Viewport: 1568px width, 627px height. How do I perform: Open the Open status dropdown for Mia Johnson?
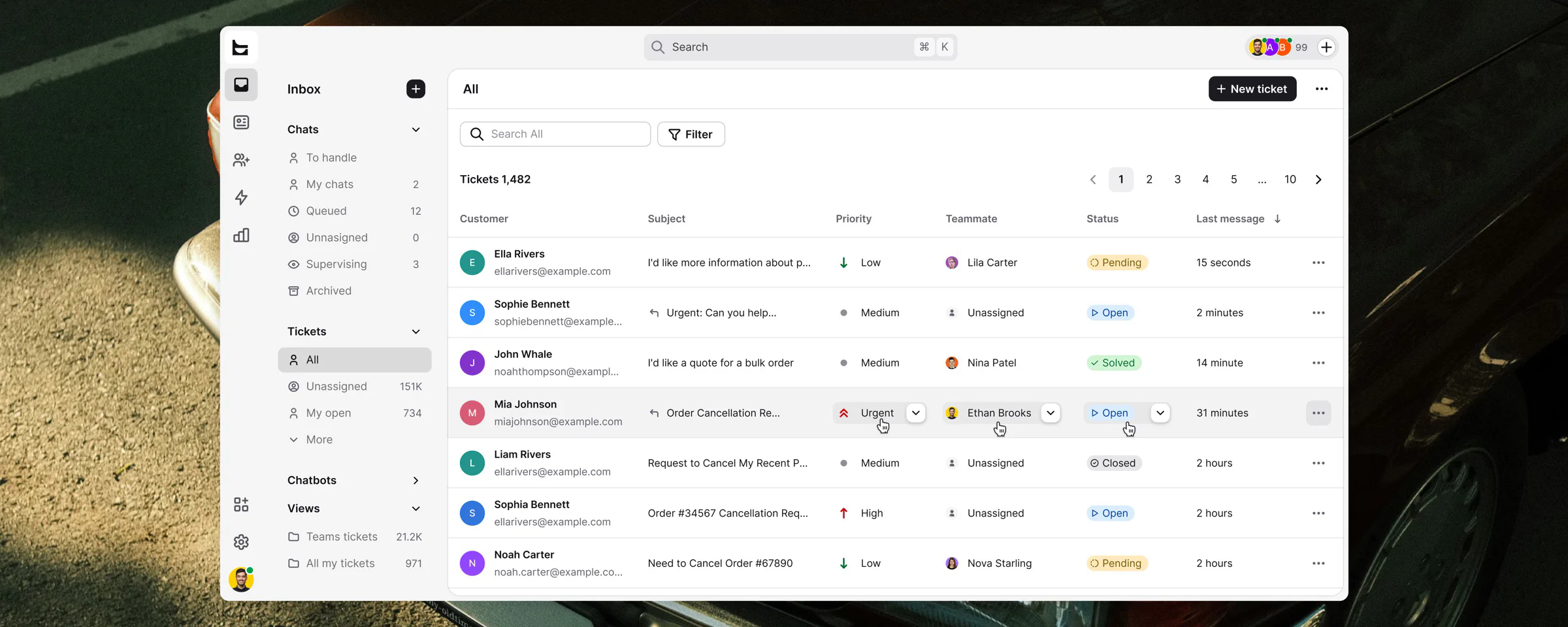(x=1160, y=413)
